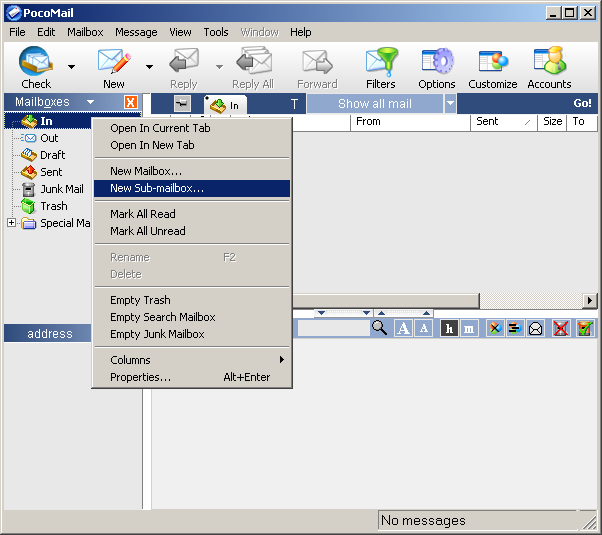Viewport: 602px width, 535px height.
Task: Expand the Special Mailboxes tree node
Action: point(11,223)
